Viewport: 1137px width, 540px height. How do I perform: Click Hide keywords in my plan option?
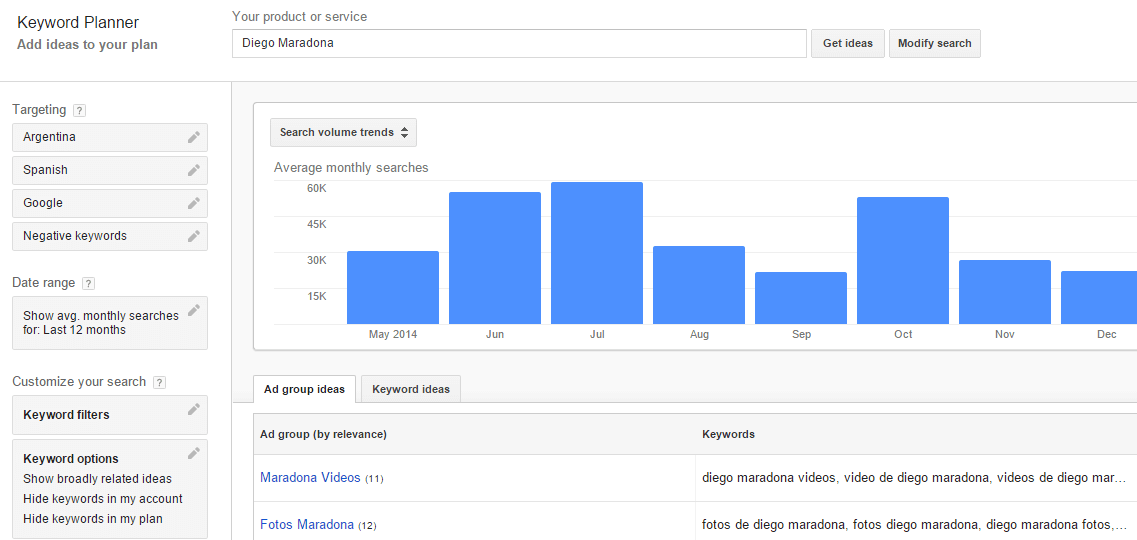click(x=93, y=519)
